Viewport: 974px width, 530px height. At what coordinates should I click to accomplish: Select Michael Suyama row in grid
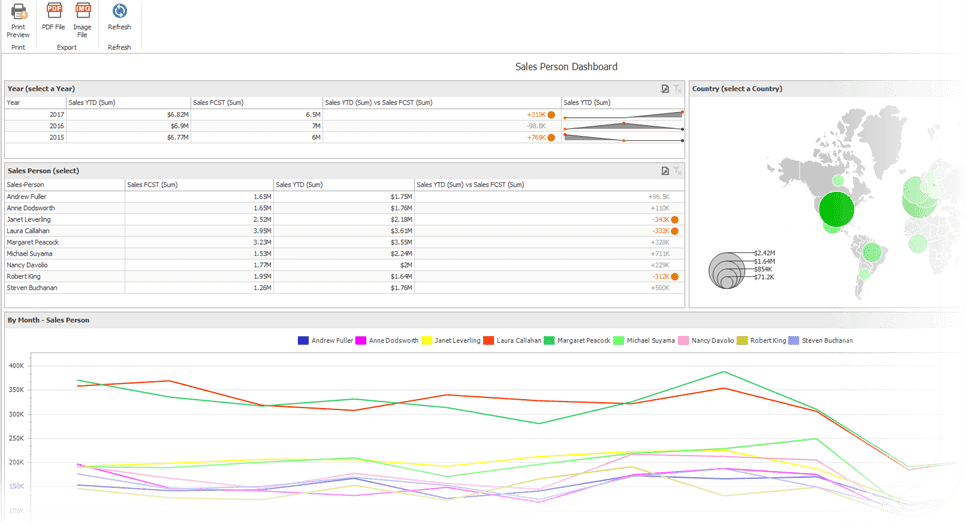tap(345, 254)
